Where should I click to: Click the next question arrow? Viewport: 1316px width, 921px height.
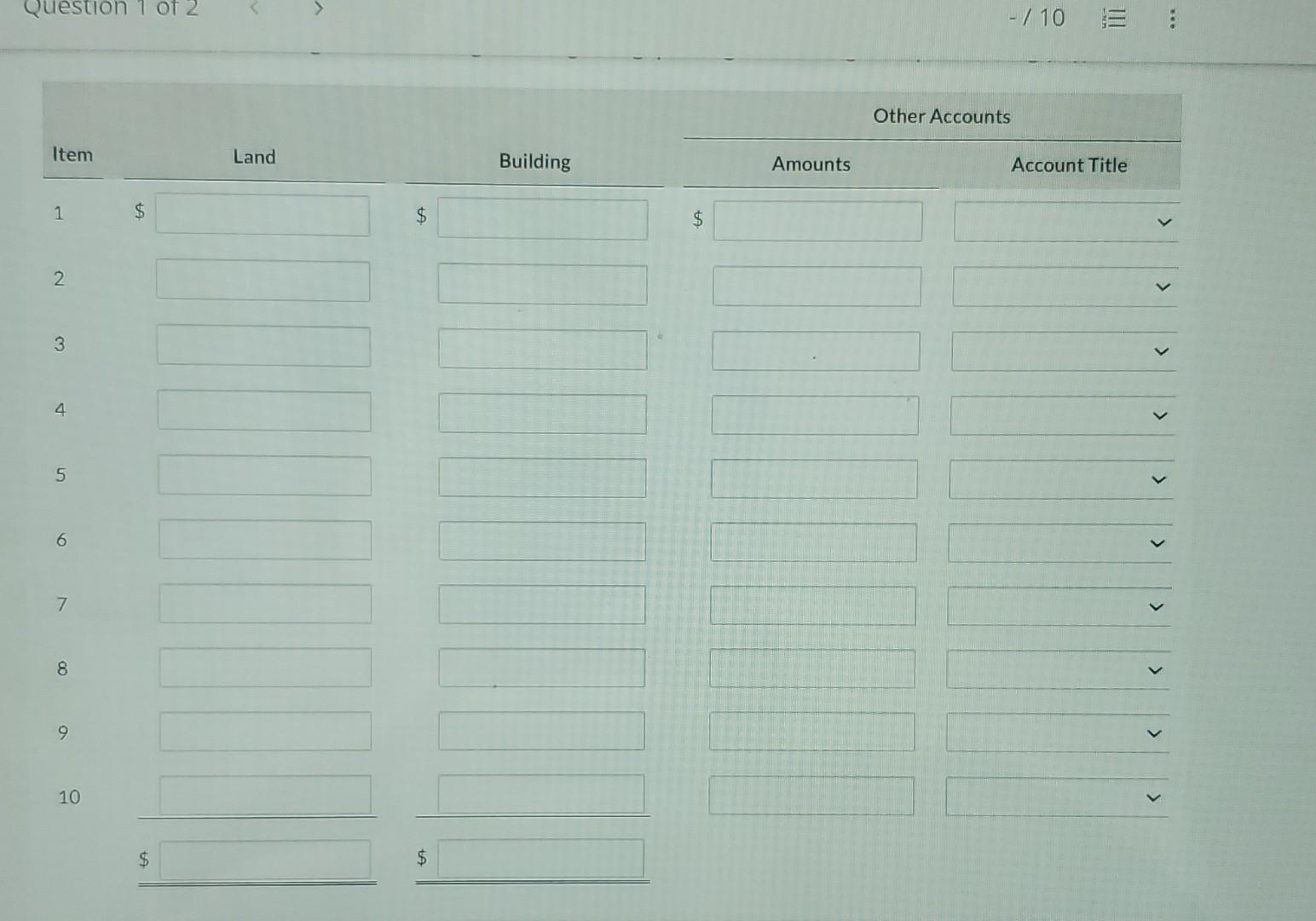click(x=317, y=10)
